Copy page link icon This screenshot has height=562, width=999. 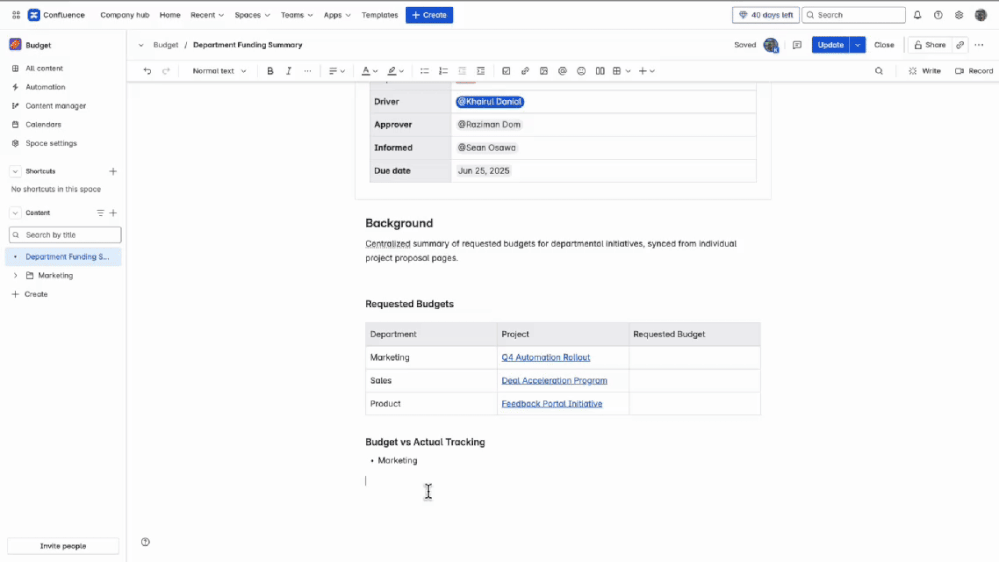pyautogui.click(x=960, y=45)
